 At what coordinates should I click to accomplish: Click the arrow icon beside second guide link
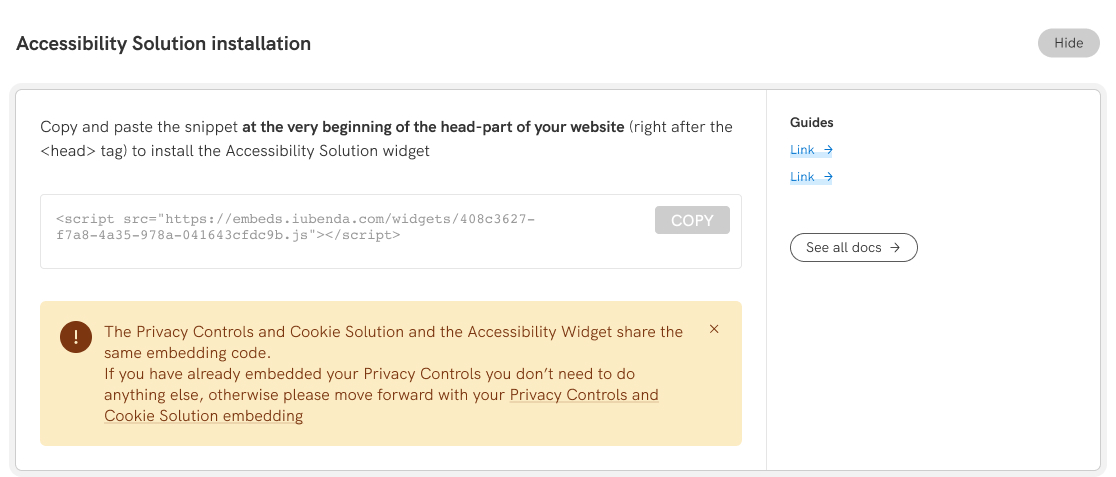[x=828, y=177]
